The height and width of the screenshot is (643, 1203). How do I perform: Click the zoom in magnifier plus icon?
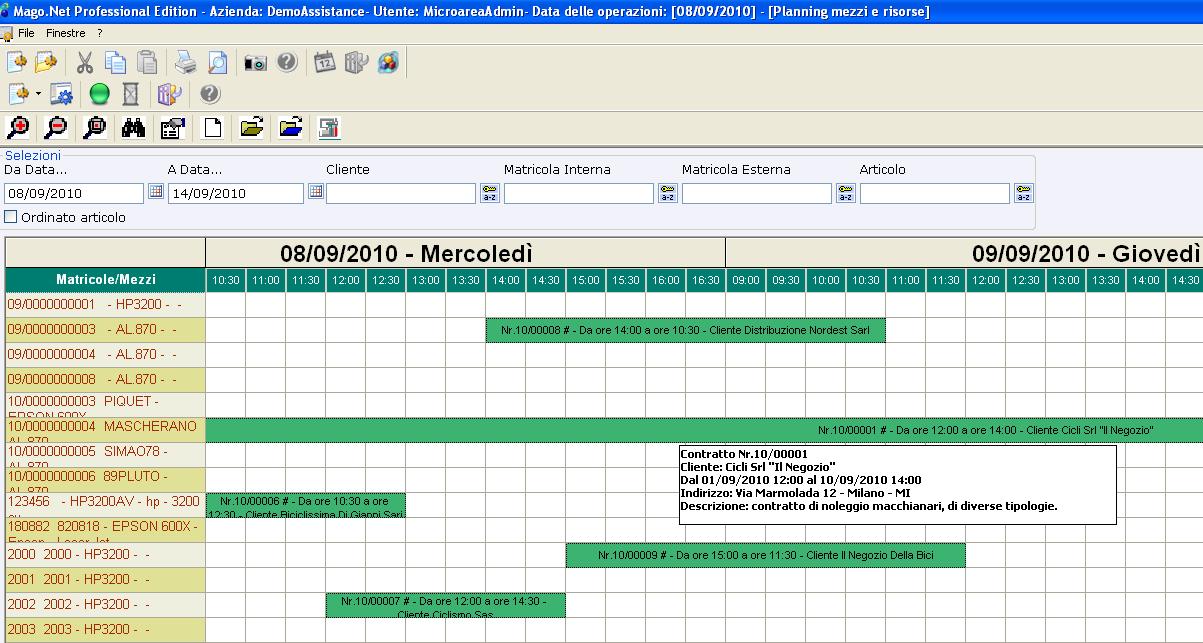pyautogui.click(x=17, y=127)
